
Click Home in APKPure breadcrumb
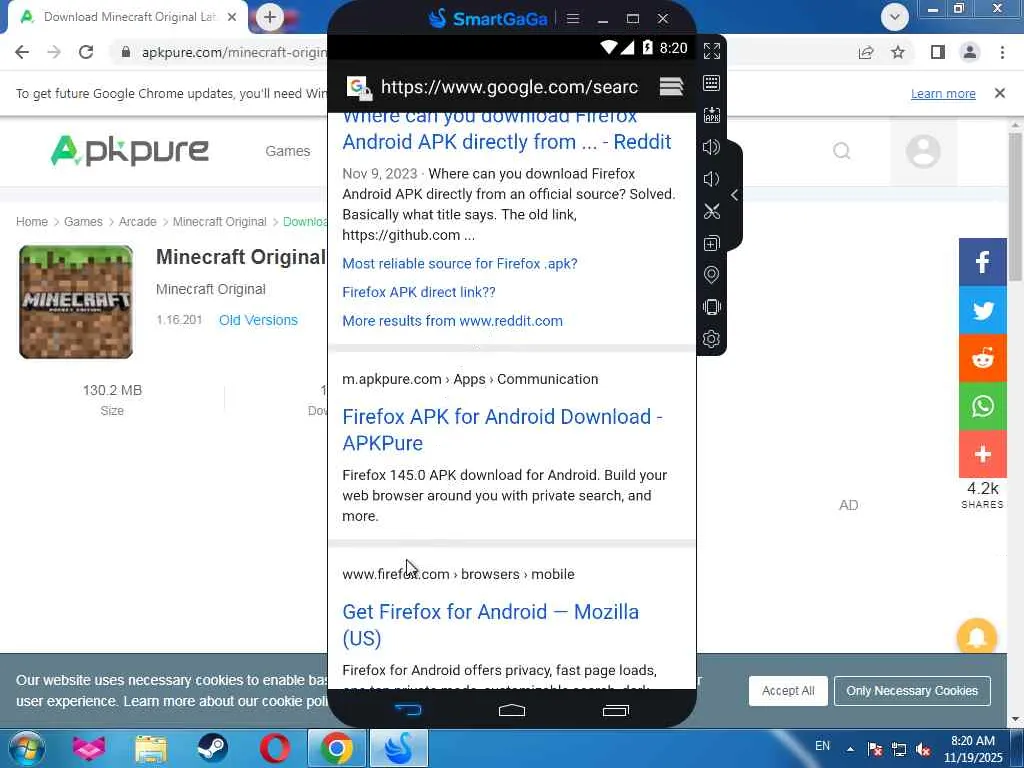coord(31,221)
